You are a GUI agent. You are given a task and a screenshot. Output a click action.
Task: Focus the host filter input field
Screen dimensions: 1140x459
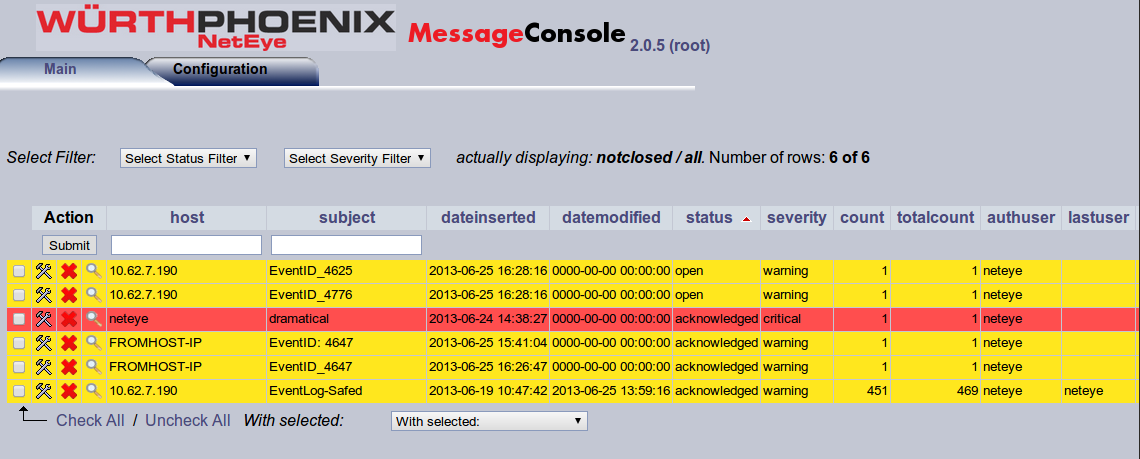click(x=186, y=245)
